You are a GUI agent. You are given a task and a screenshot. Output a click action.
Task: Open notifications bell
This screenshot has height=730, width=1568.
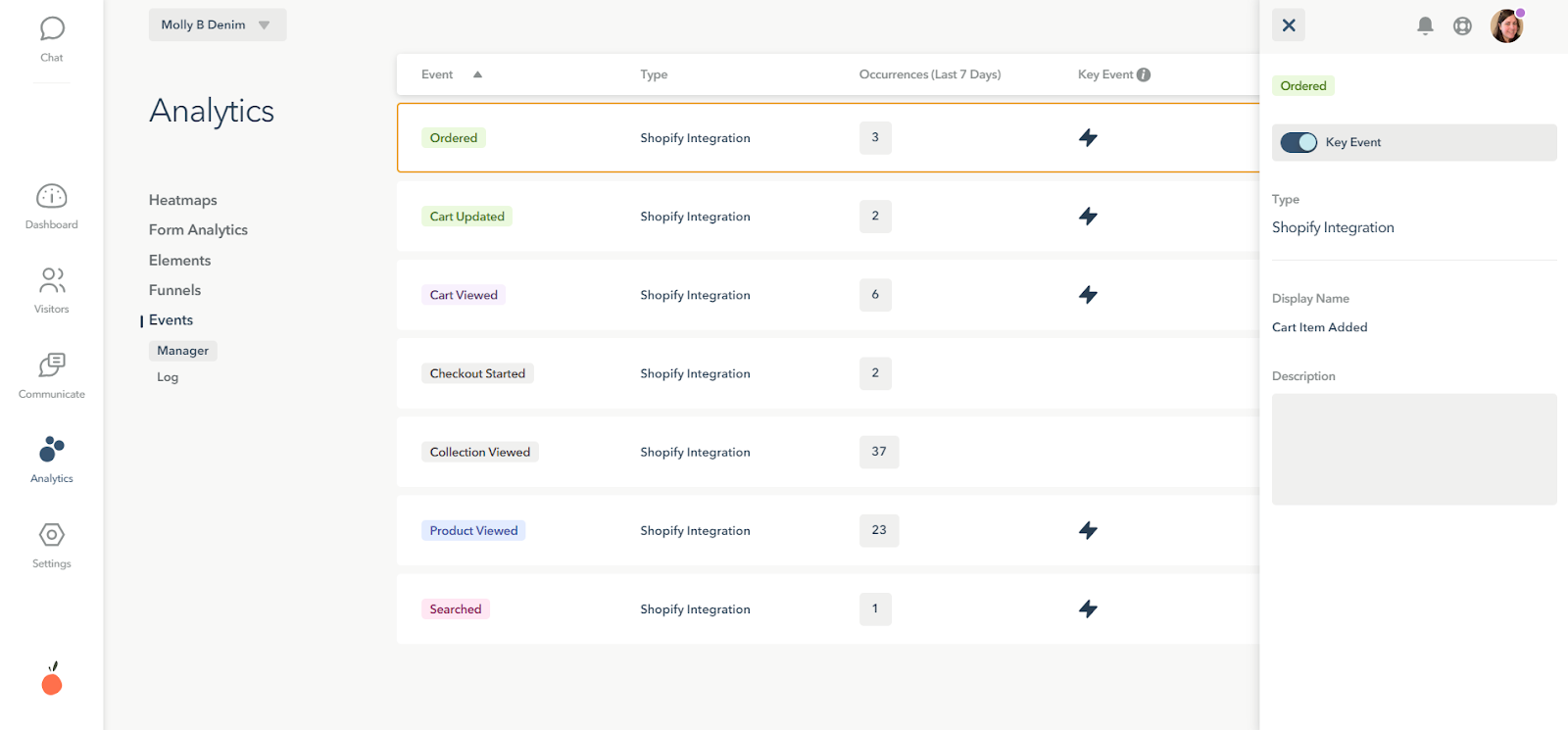1425,26
